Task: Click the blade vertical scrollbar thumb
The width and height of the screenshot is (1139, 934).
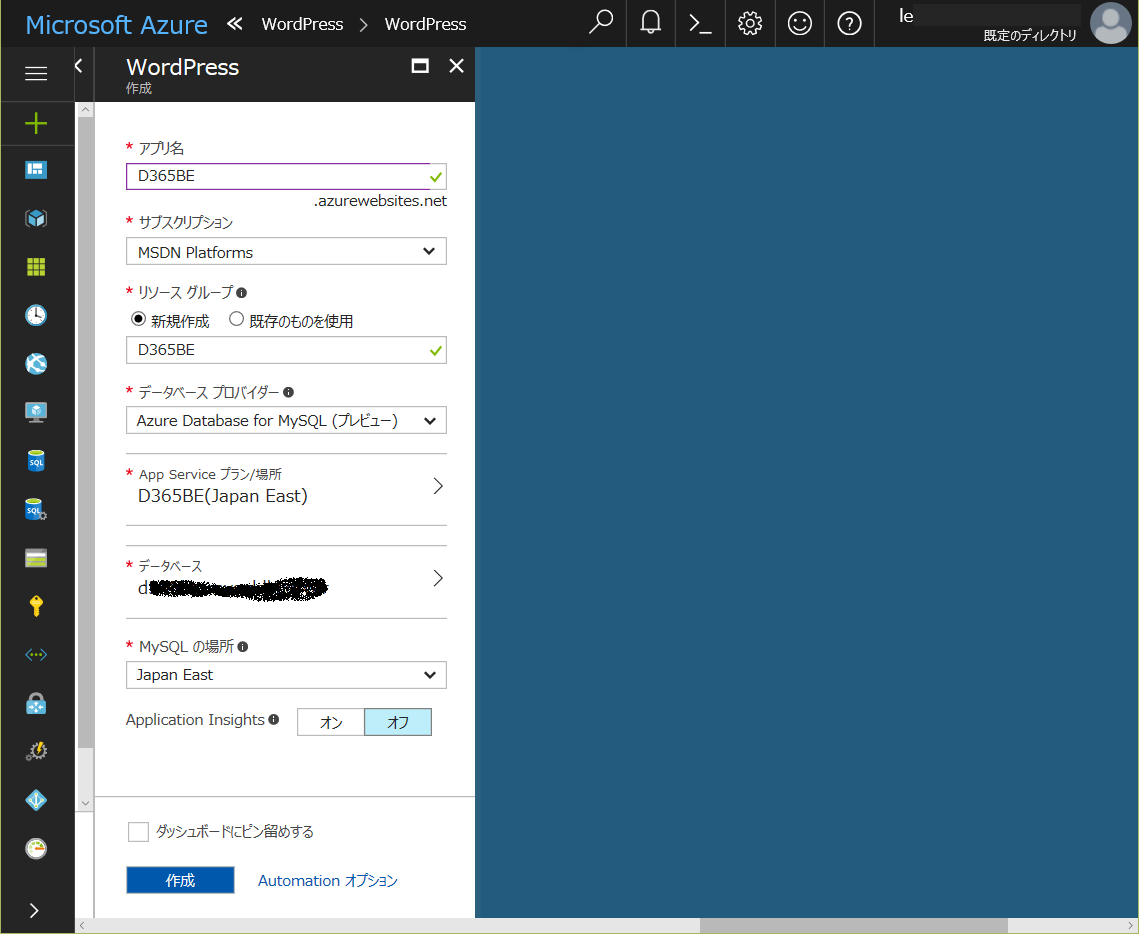Action: 85,432
